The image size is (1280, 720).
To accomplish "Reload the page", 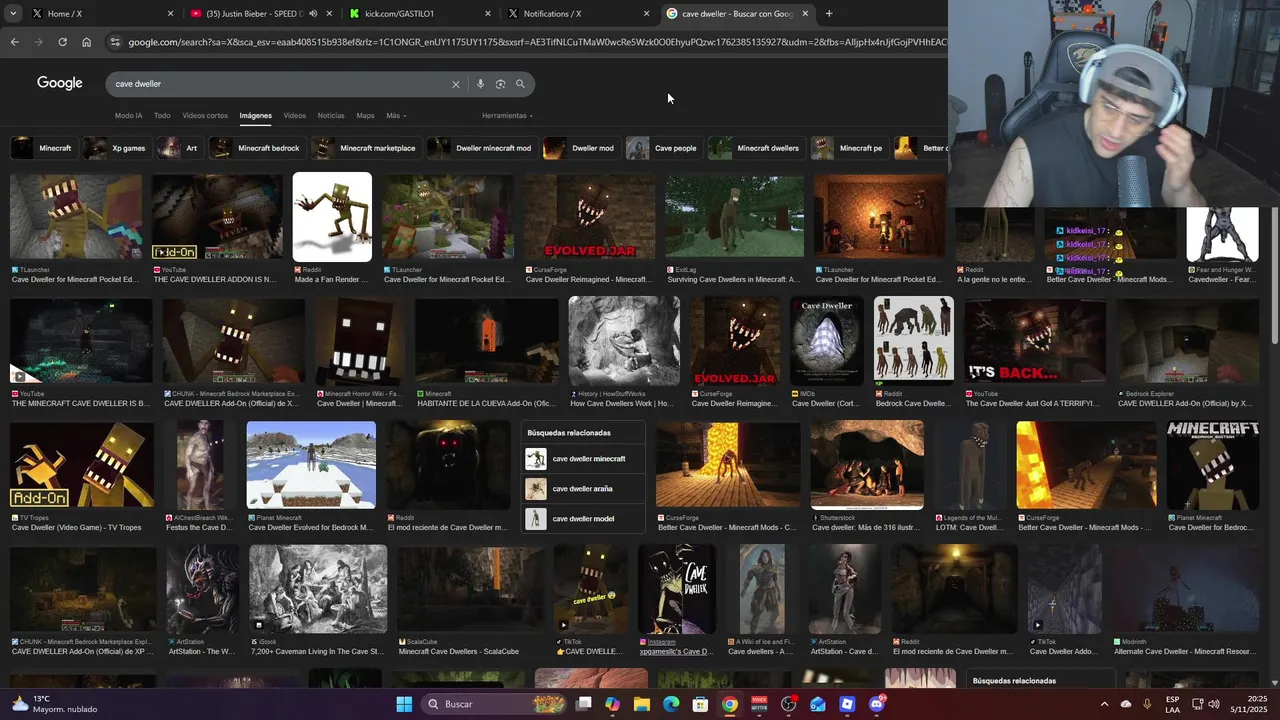I will point(62,42).
